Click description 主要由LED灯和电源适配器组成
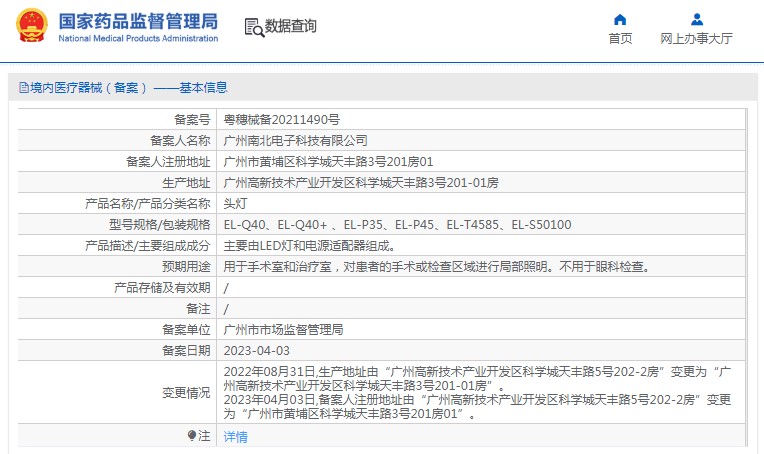Image resolution: width=764 pixels, height=454 pixels. pyautogui.click(x=309, y=246)
